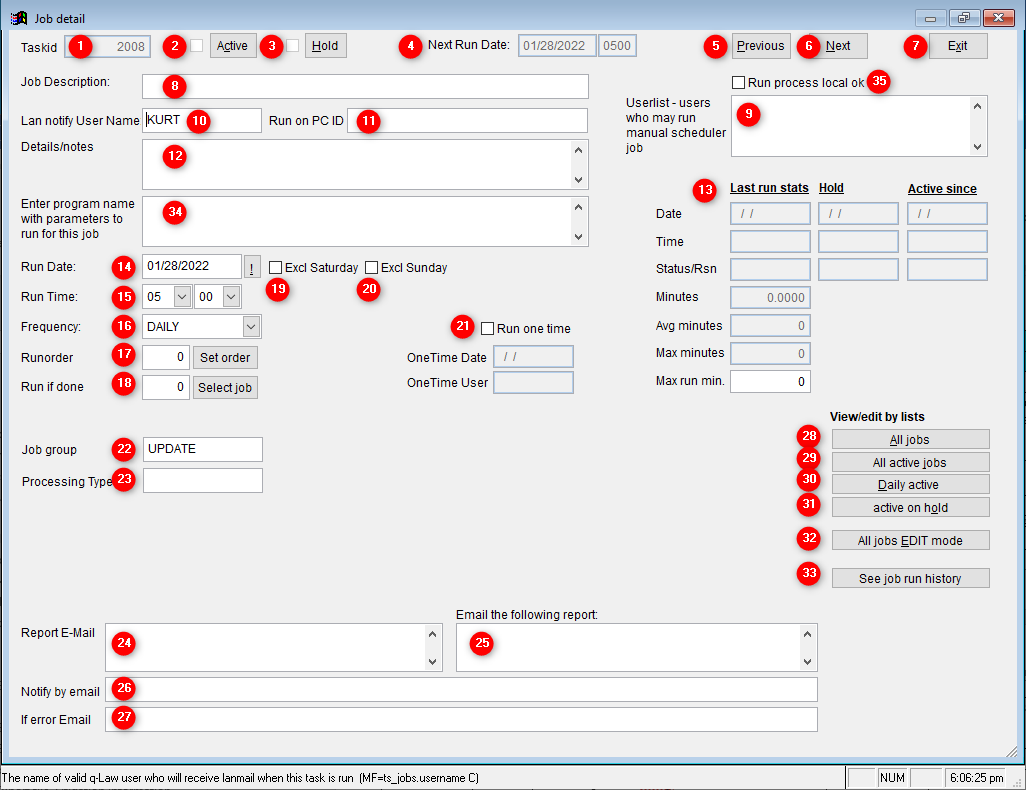Open Daily active list

click(910, 484)
